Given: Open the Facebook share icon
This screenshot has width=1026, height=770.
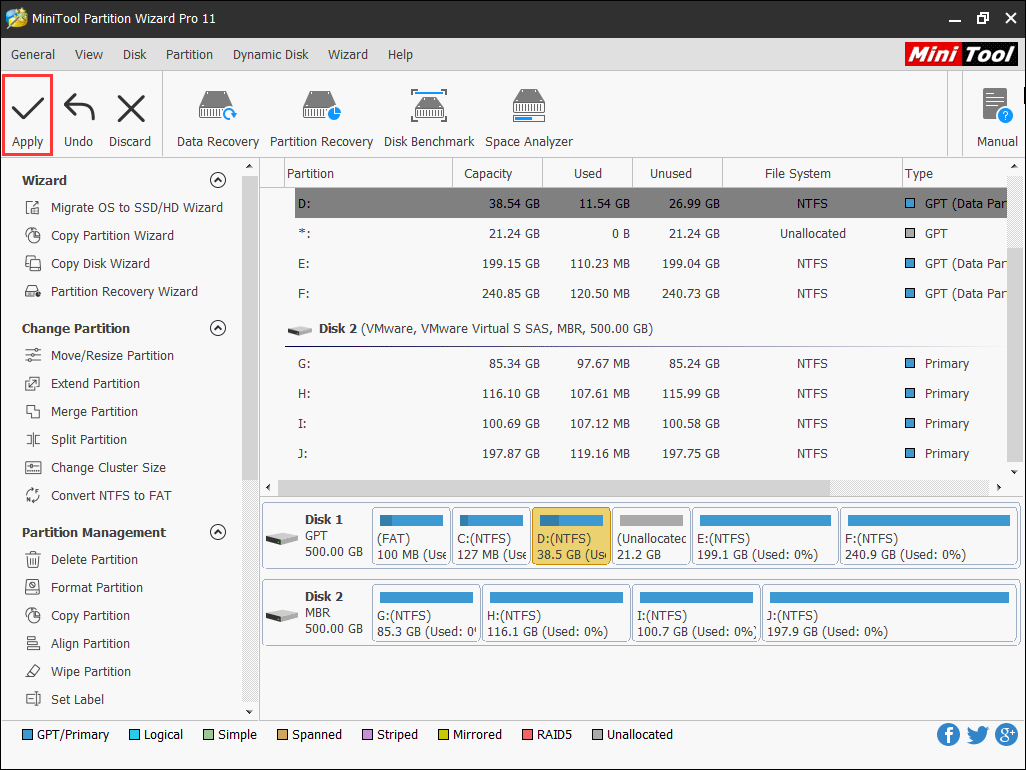Looking at the screenshot, I should pyautogui.click(x=948, y=735).
